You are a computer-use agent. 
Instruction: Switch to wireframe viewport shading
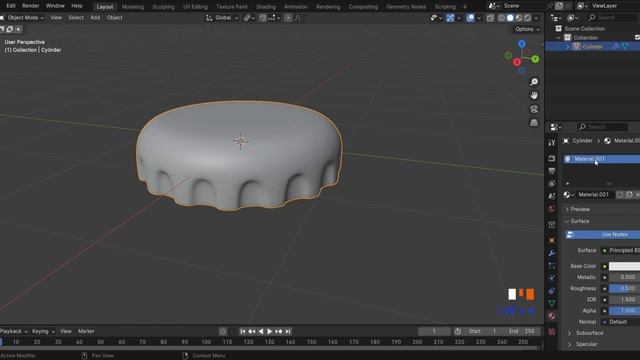click(x=501, y=18)
